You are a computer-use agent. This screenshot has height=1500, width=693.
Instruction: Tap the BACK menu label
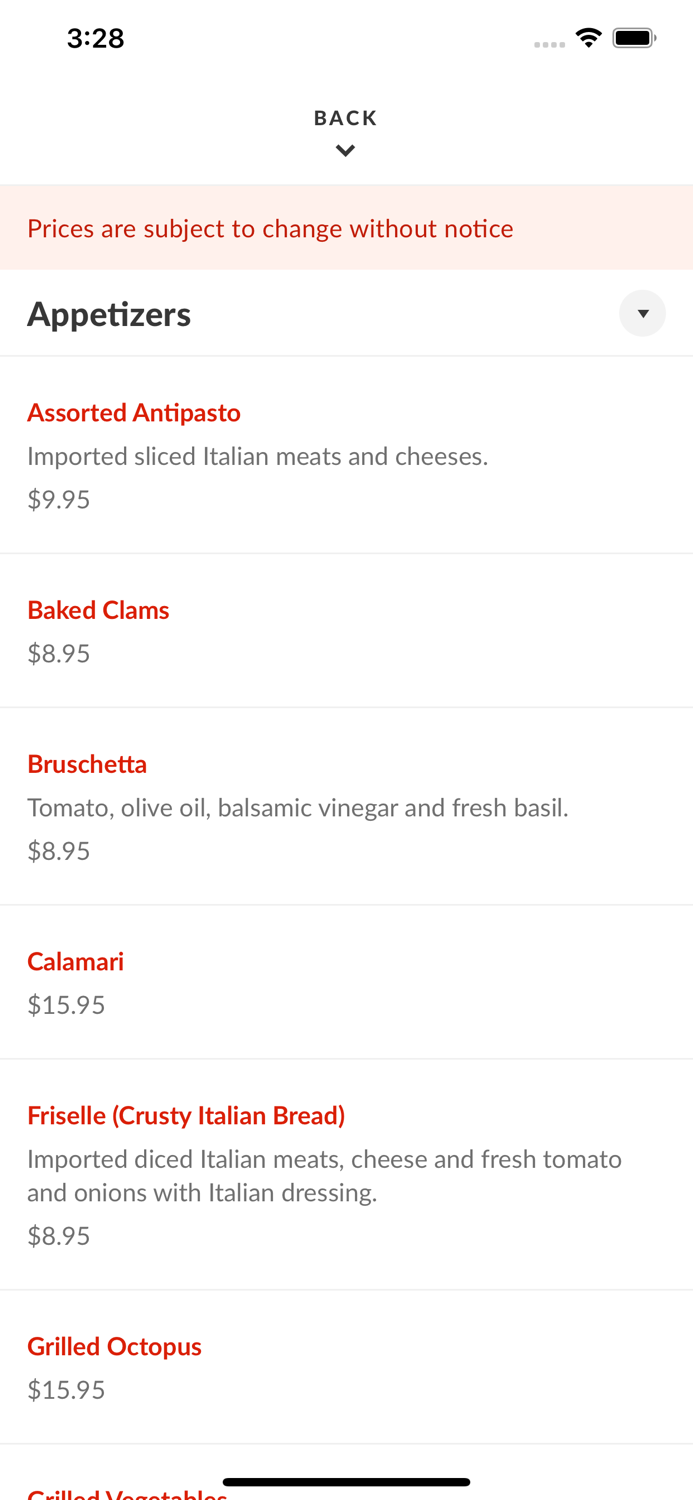pos(346,117)
